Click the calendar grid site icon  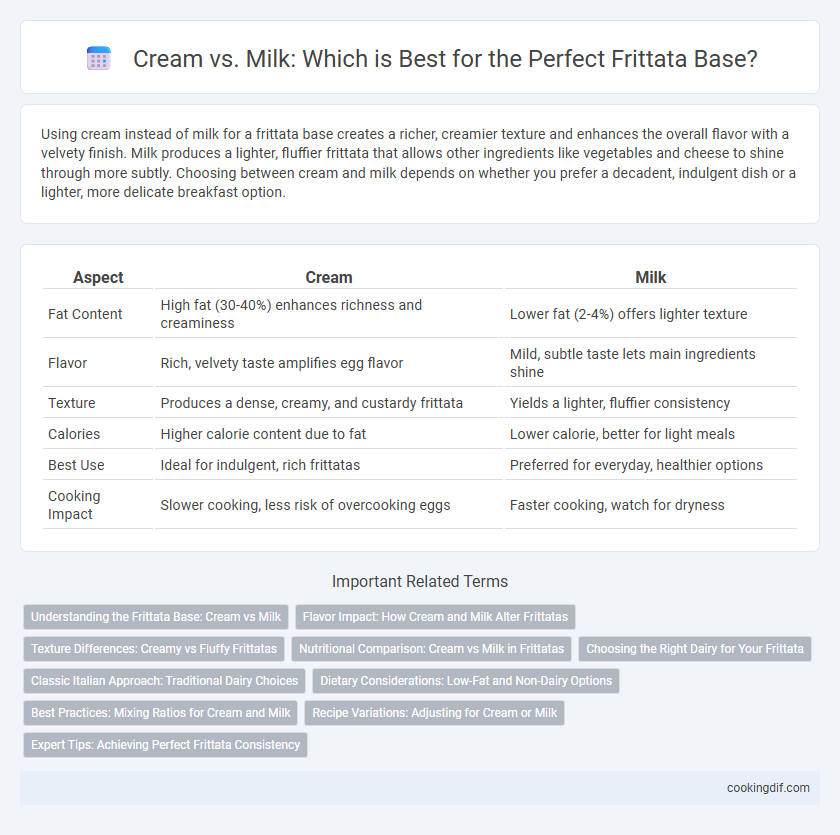click(x=99, y=58)
